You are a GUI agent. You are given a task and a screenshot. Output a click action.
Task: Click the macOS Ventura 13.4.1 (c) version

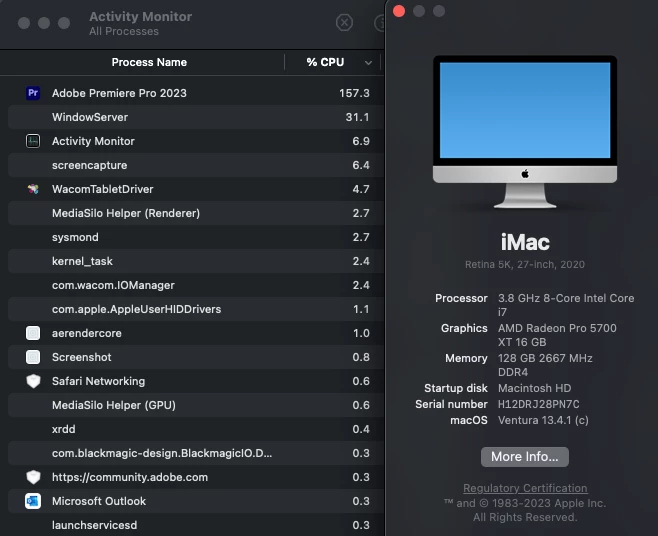click(543, 420)
